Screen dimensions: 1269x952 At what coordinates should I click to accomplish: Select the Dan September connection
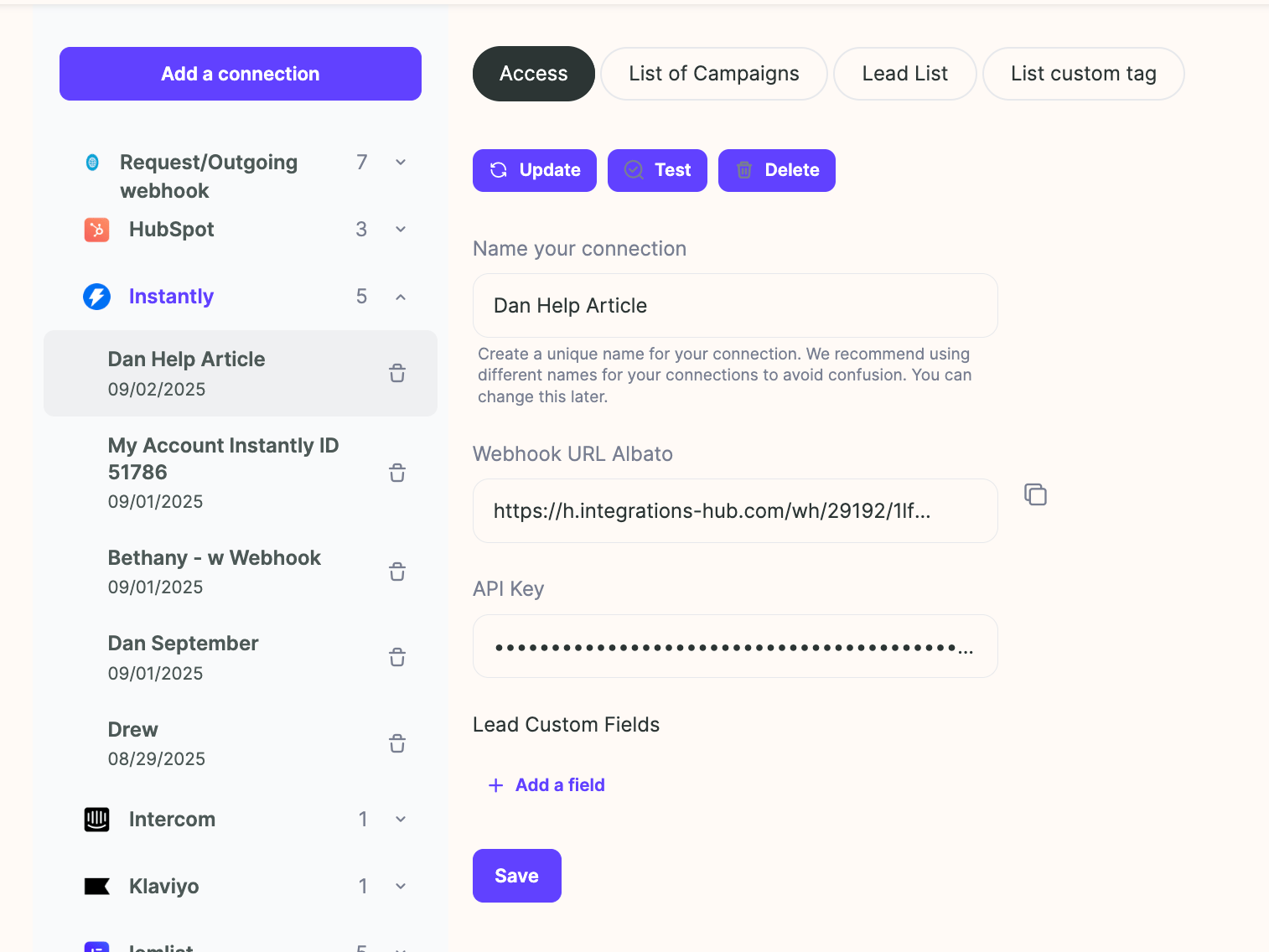click(x=241, y=658)
